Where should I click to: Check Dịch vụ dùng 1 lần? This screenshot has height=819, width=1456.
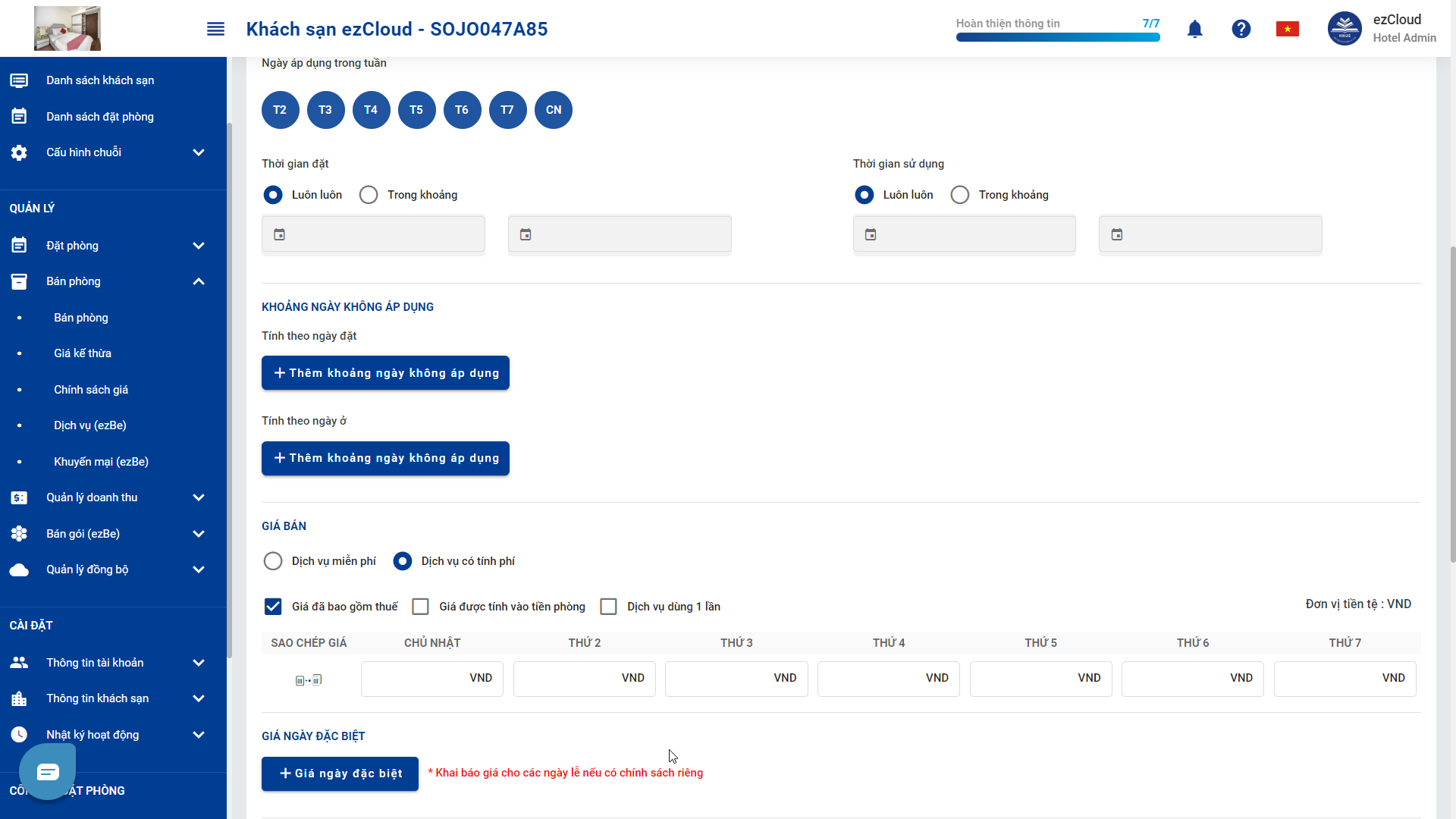click(x=608, y=607)
